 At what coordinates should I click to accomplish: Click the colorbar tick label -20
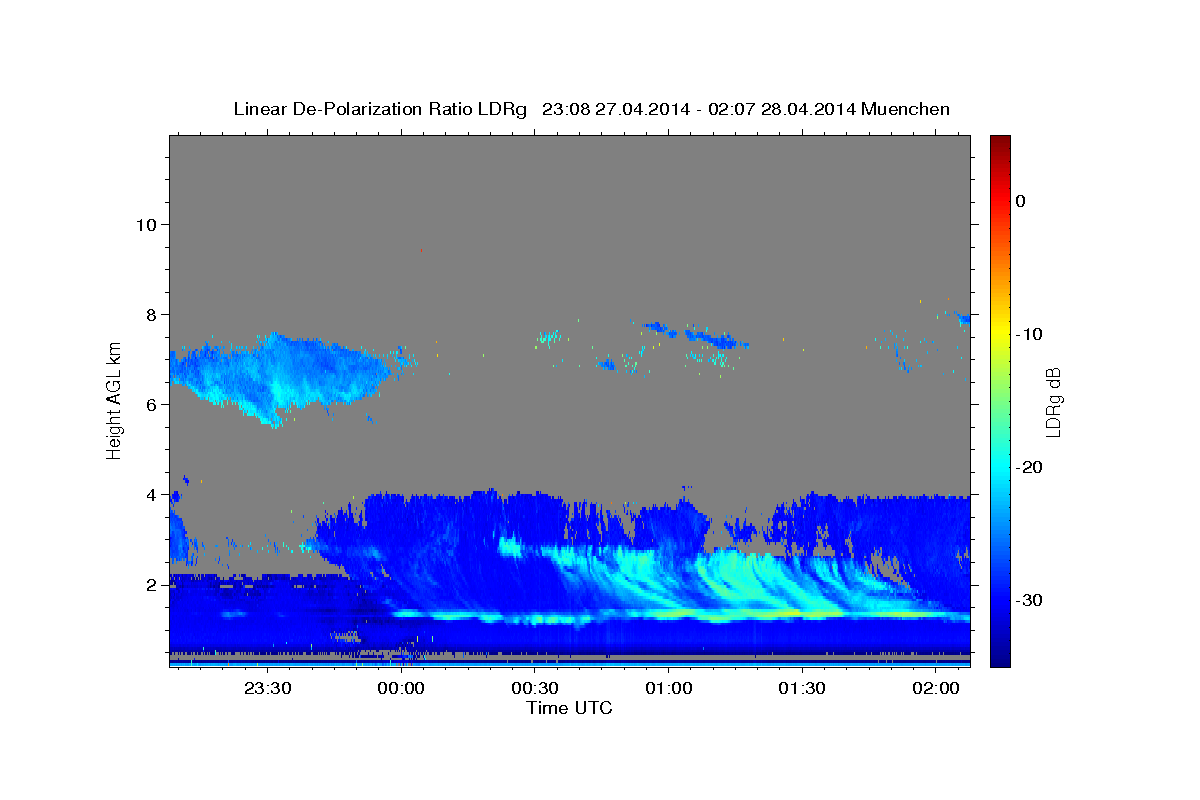[x=1029, y=467]
